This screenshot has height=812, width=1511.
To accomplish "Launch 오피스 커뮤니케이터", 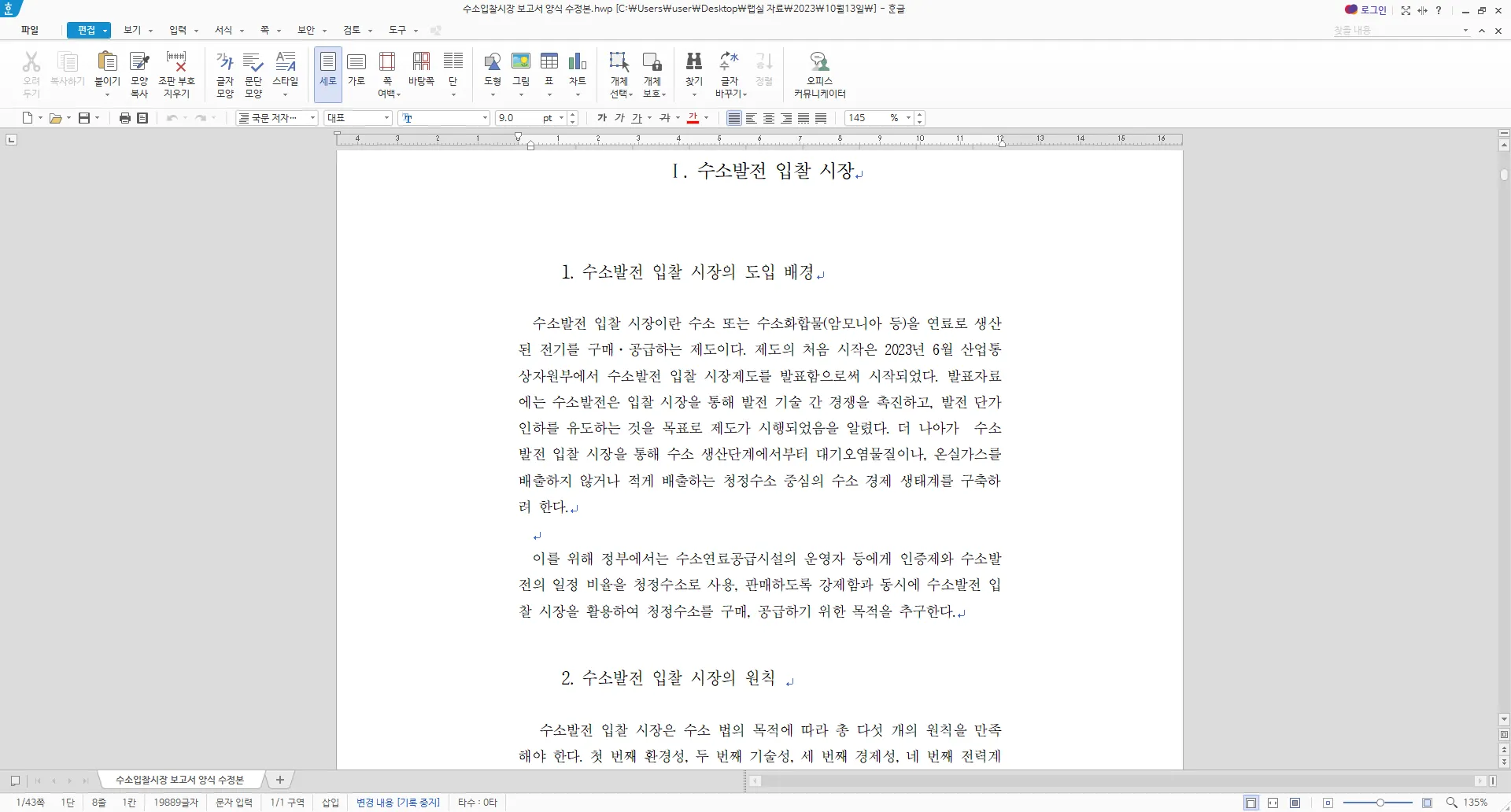I will click(819, 75).
